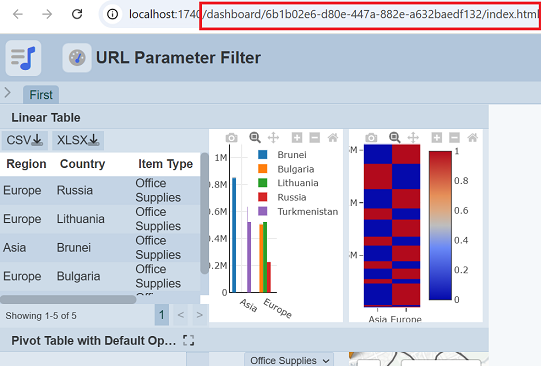The height and width of the screenshot is (366, 541).
Task: Expand Pivot Table panel to fullscreen
Action: point(188,340)
